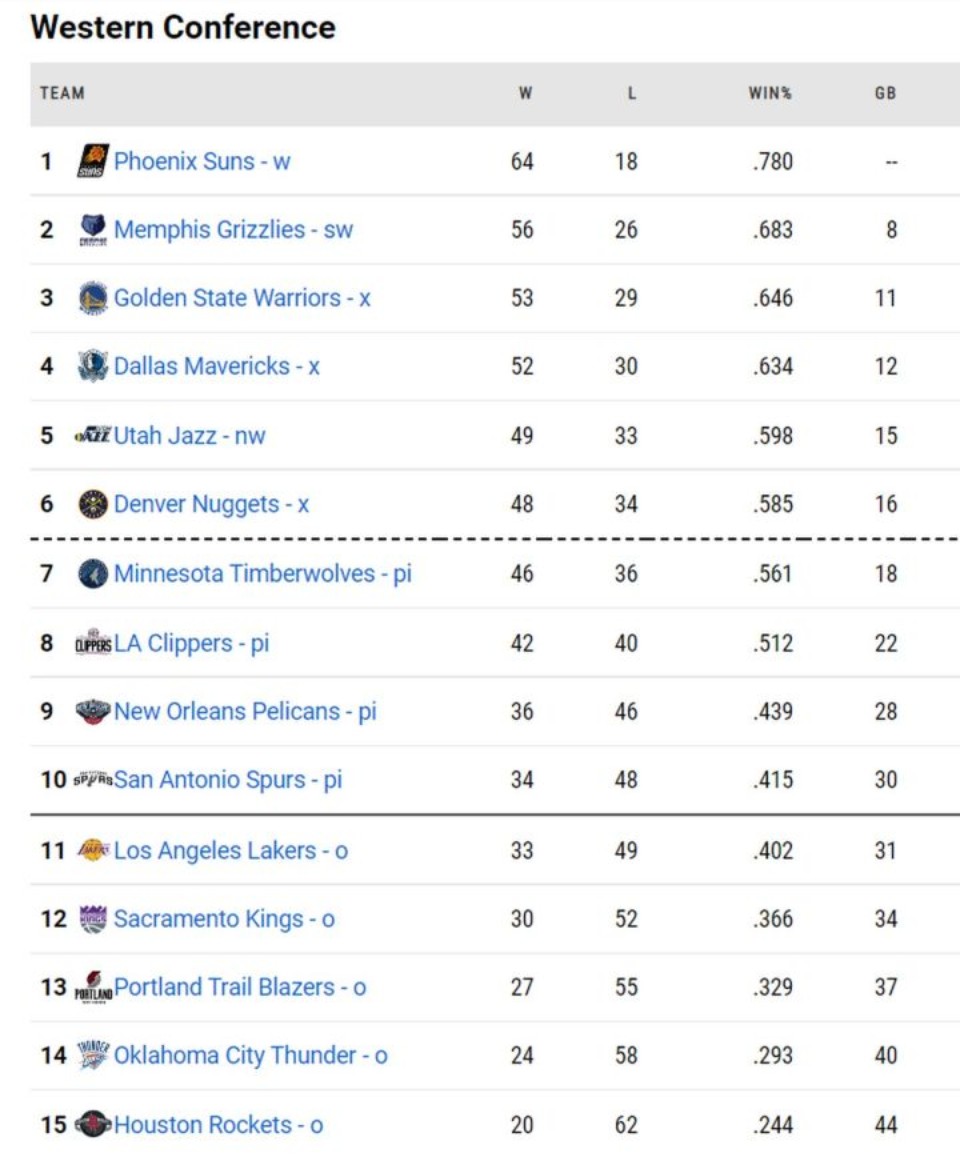Follow the San Antonio Spurs link
Viewport: 960px width, 1157px height.
[228, 780]
